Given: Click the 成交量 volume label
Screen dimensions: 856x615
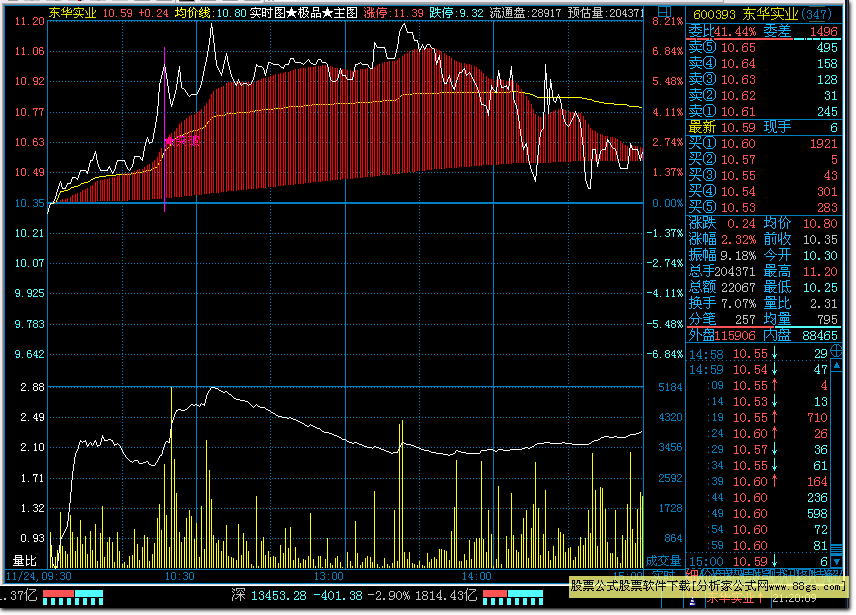Looking at the screenshot, I should (x=664, y=561).
